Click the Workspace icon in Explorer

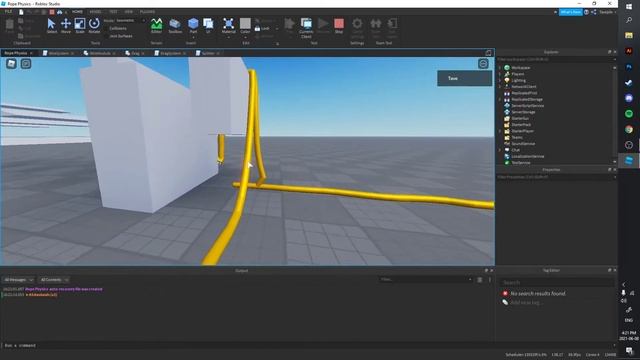click(507, 68)
